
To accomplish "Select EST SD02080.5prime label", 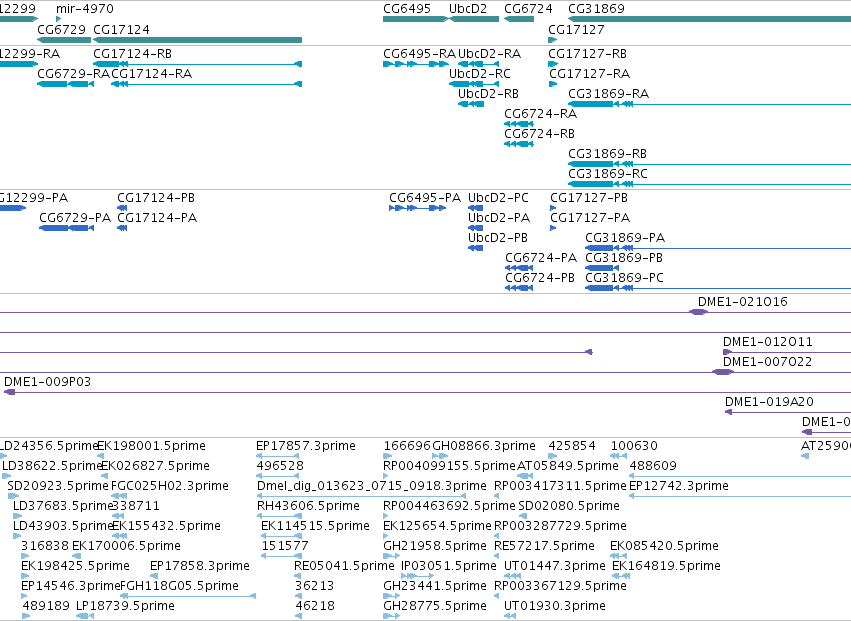I will [x=569, y=506].
